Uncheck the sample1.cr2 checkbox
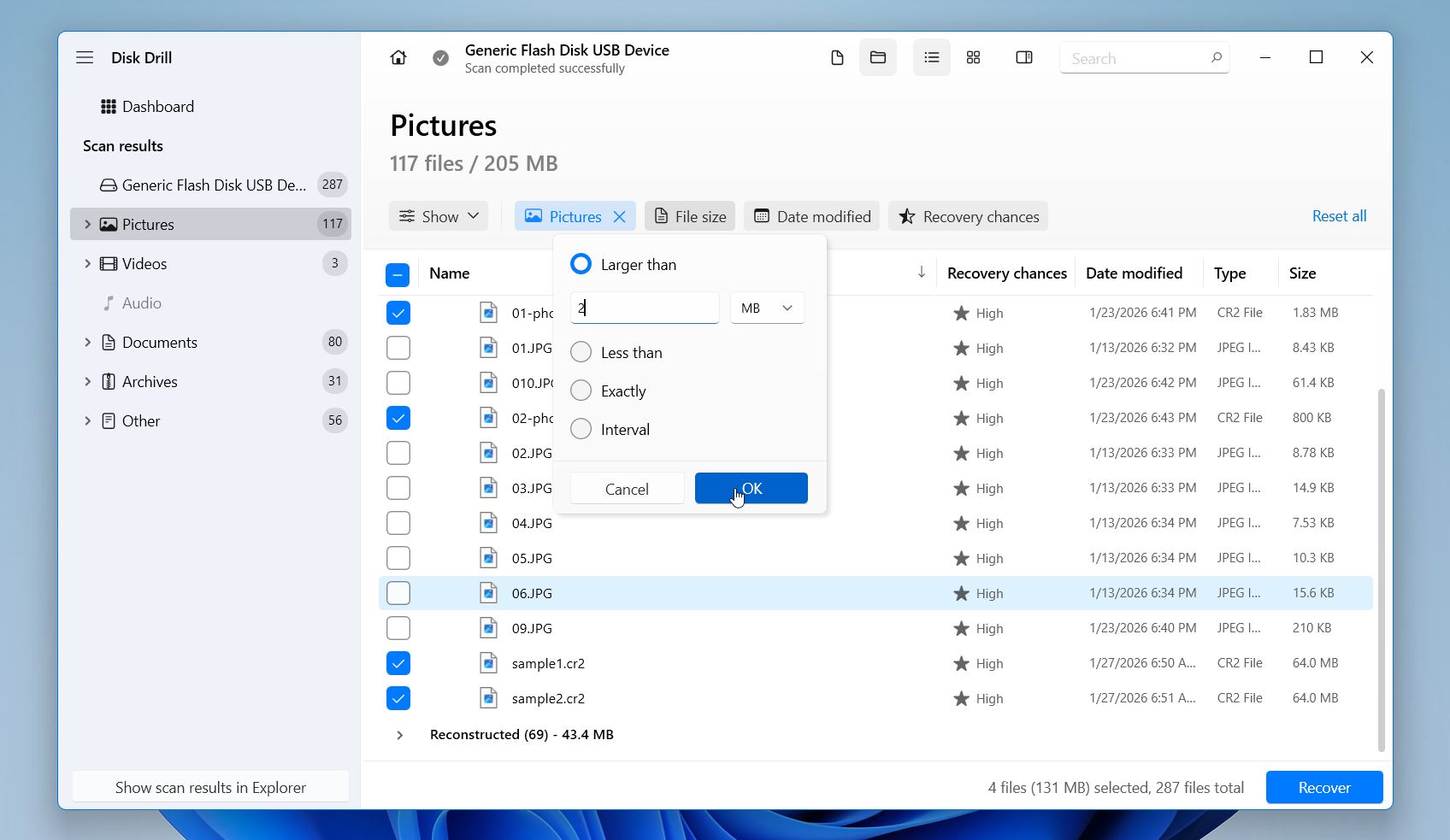1450x840 pixels. point(398,663)
